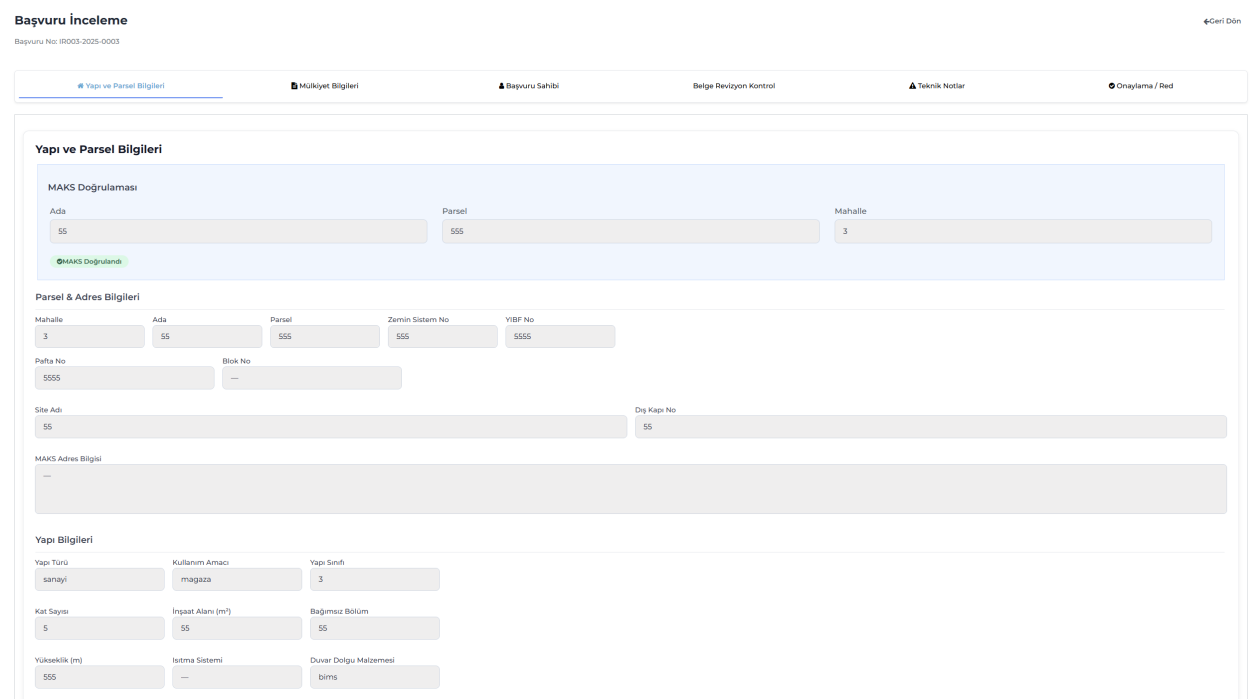Switch to the Başvuru Sahibi tab
Image resolution: width=1259 pixels, height=699 pixels.
click(x=528, y=86)
